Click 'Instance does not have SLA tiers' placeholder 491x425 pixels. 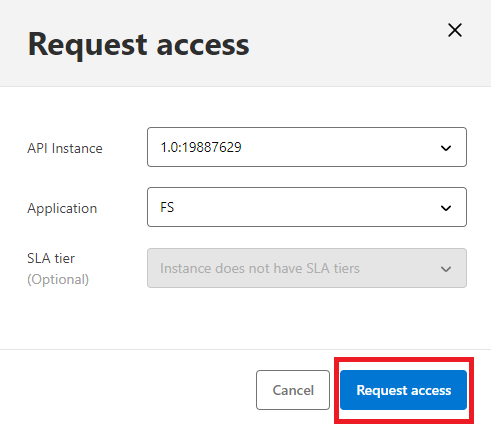(x=260, y=268)
